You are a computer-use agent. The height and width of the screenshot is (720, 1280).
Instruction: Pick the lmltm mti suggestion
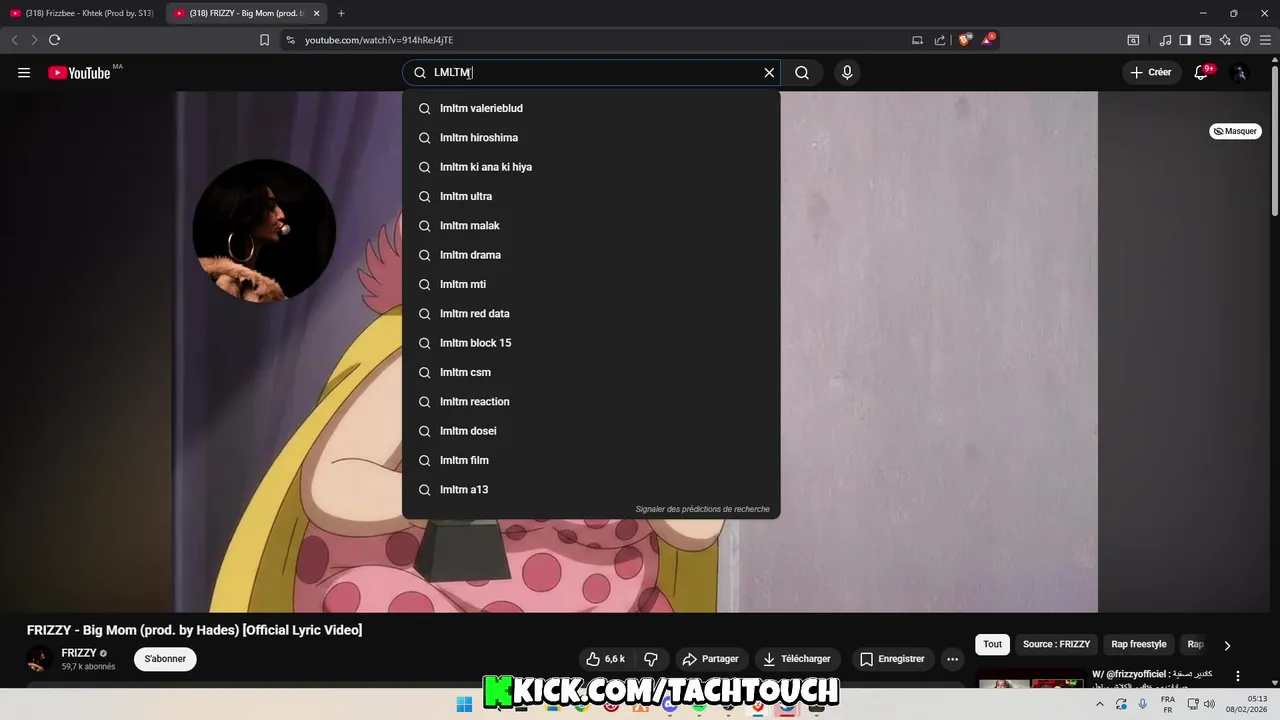tap(591, 284)
